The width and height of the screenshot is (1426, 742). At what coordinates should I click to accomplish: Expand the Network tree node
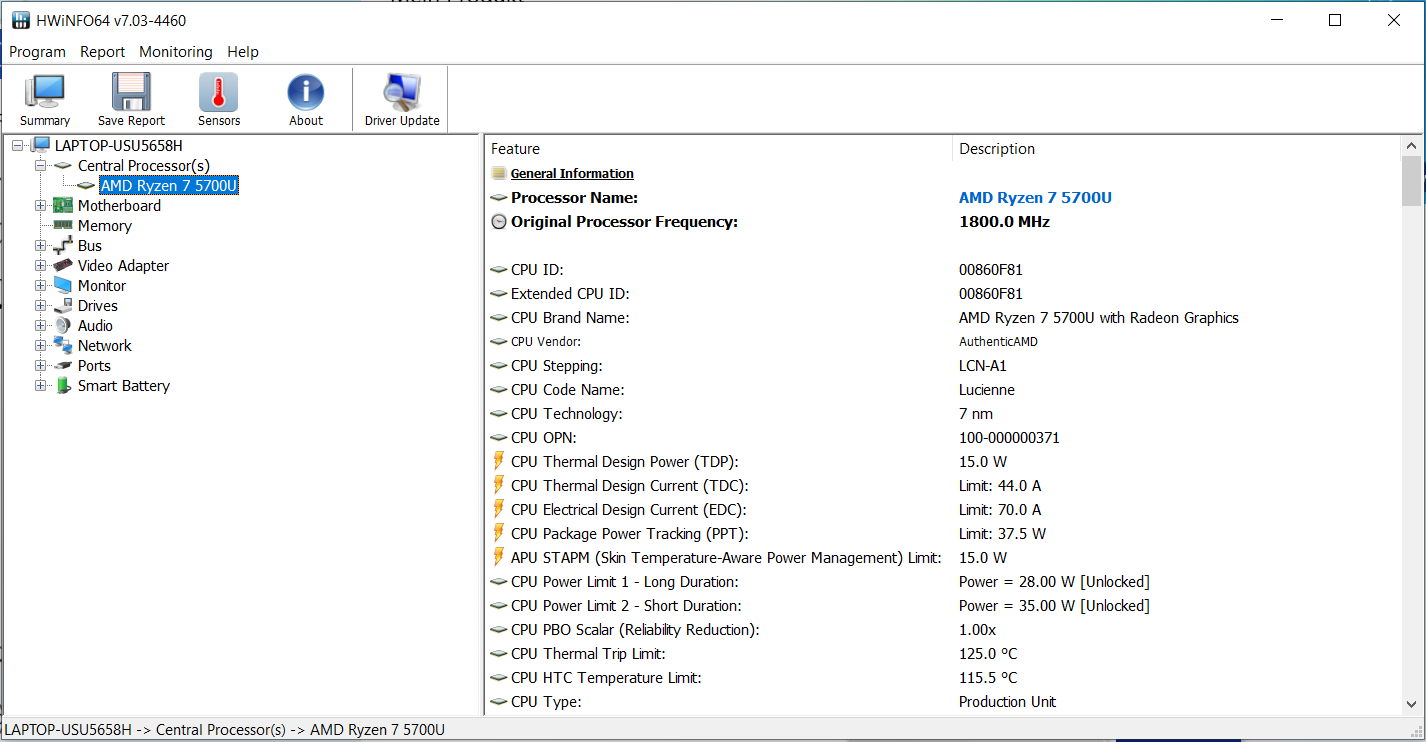pyautogui.click(x=40, y=346)
